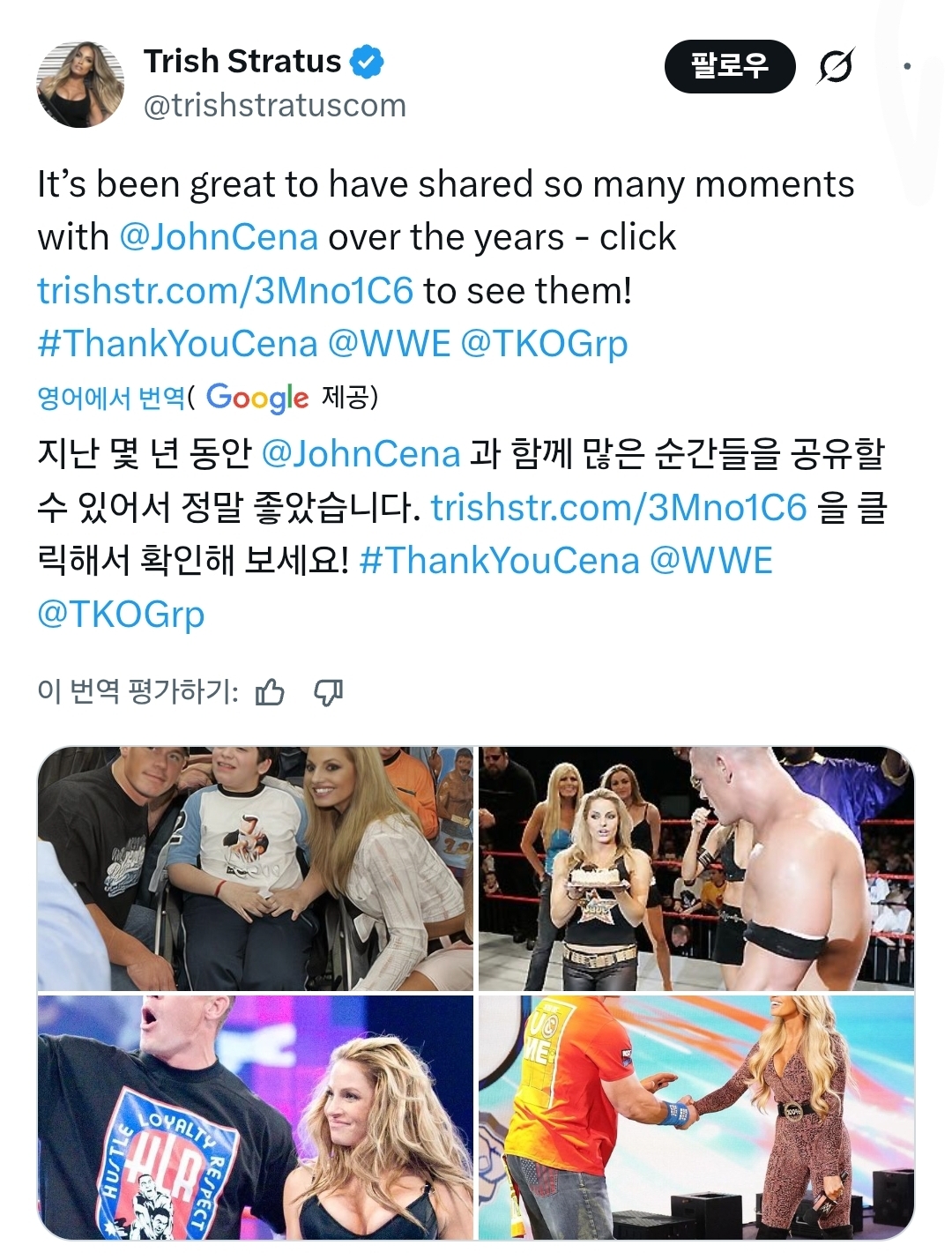Open the more options dot menu

(x=907, y=66)
